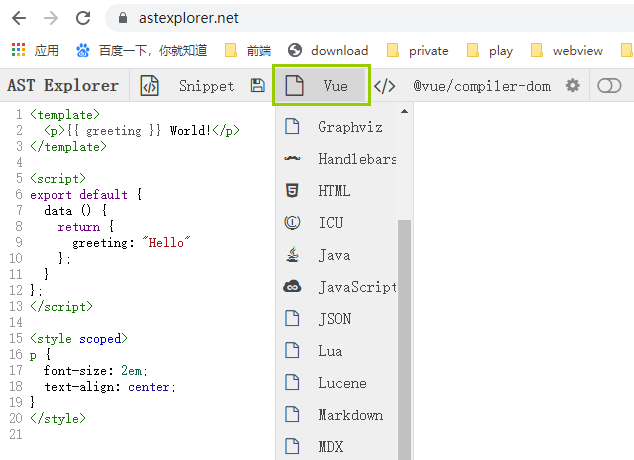Click the <style scoped> line

click(79, 339)
